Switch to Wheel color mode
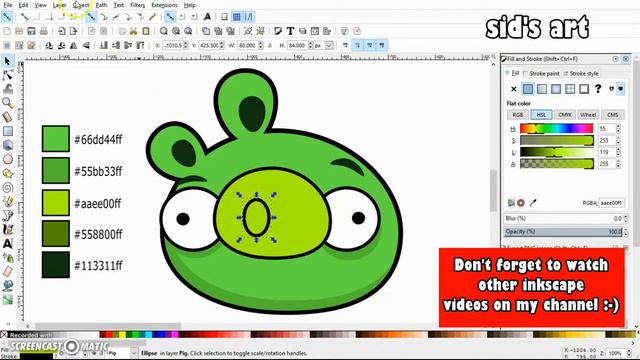640x360 pixels. pos(588,115)
